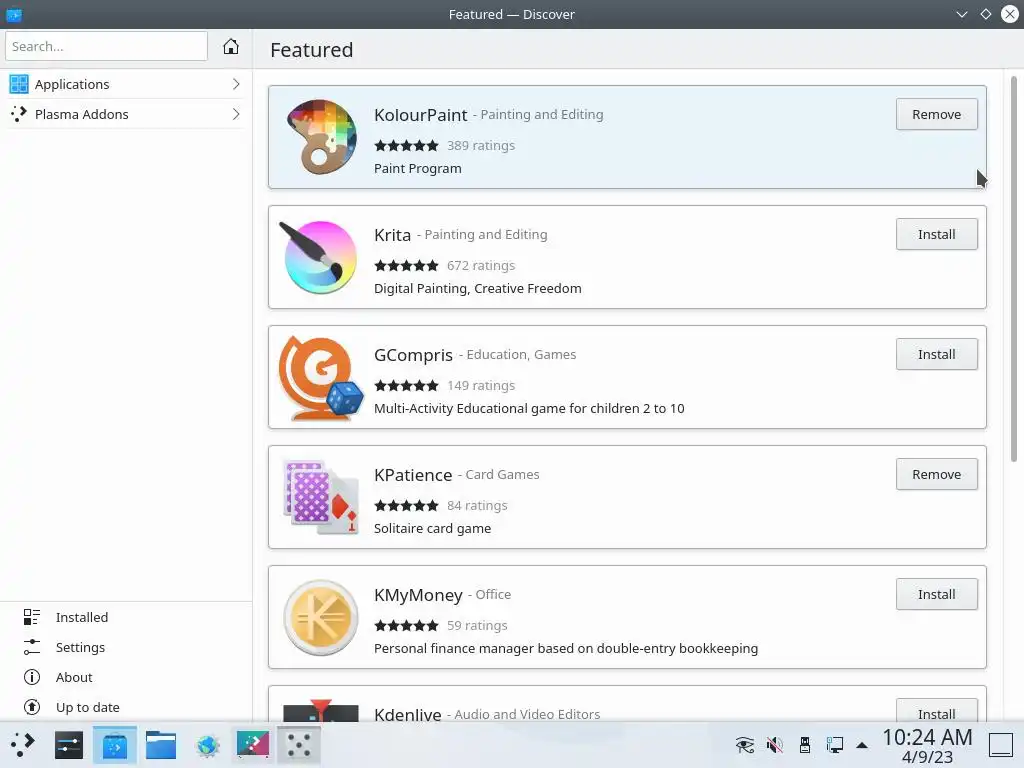Click the KolourPaint five-star rating
The image size is (1024, 768).
(x=406, y=146)
